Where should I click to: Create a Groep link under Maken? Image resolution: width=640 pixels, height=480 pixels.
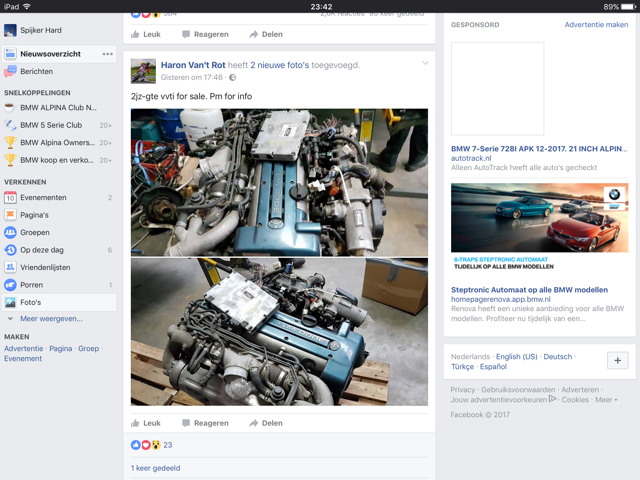89,349
